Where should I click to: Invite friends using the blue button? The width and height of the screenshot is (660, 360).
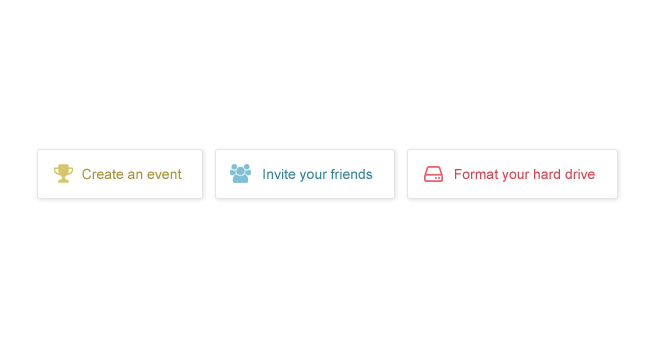tap(305, 174)
